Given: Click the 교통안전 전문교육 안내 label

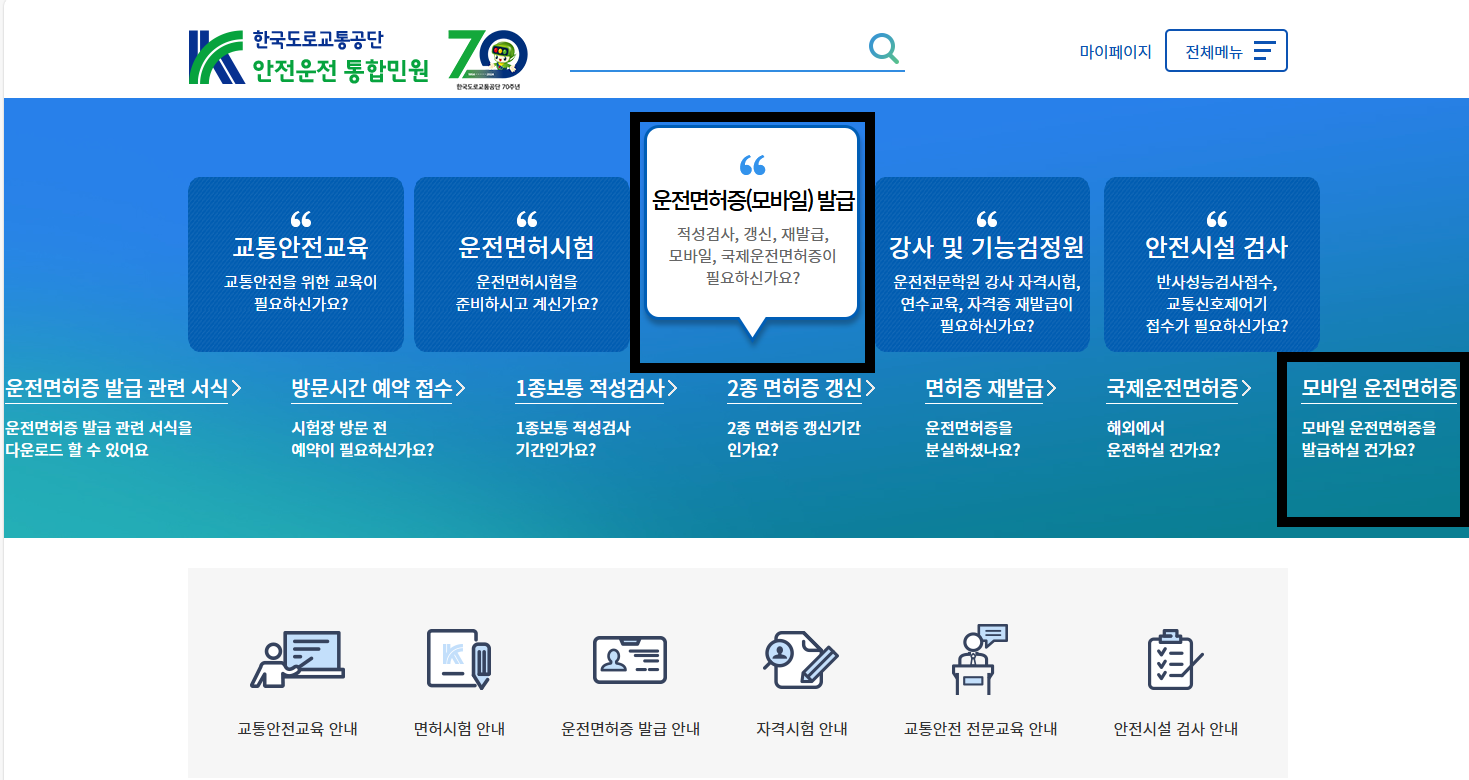Looking at the screenshot, I should point(980,729).
